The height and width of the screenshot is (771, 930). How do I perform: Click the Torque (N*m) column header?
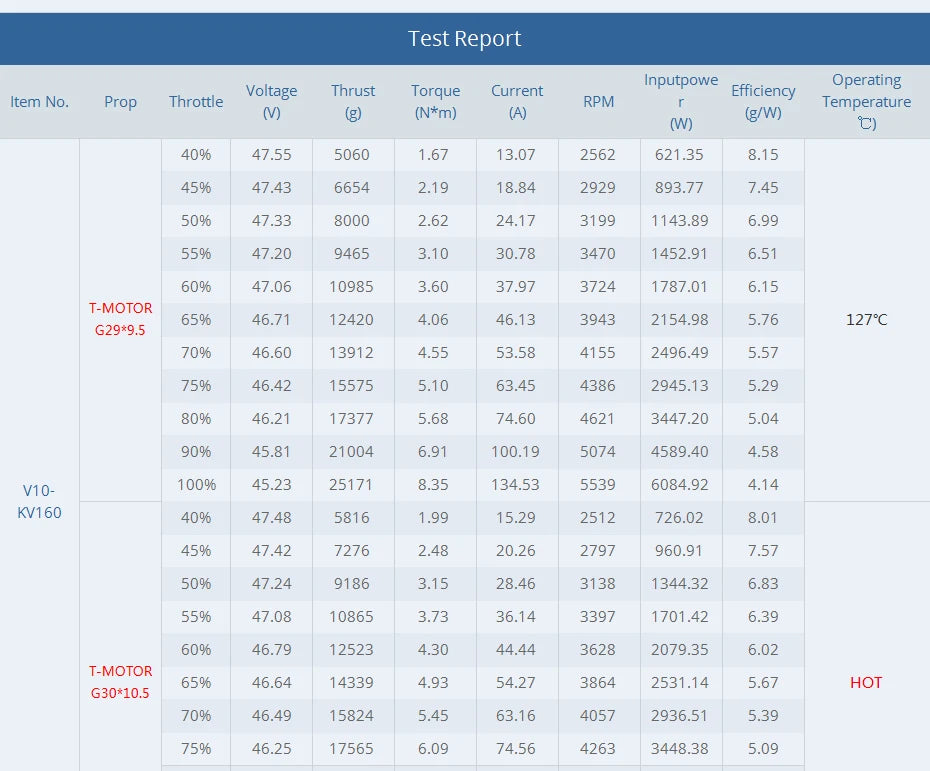[x=436, y=102]
